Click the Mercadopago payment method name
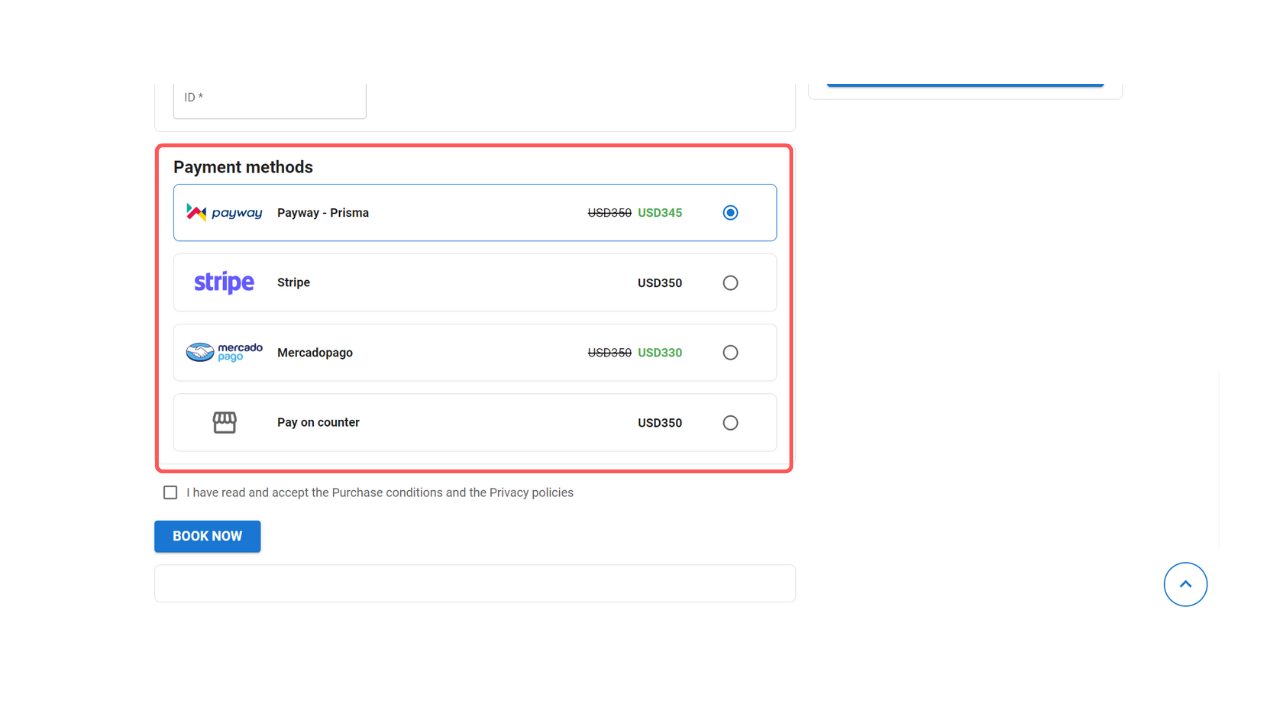The width and height of the screenshot is (1280, 720). coord(315,353)
